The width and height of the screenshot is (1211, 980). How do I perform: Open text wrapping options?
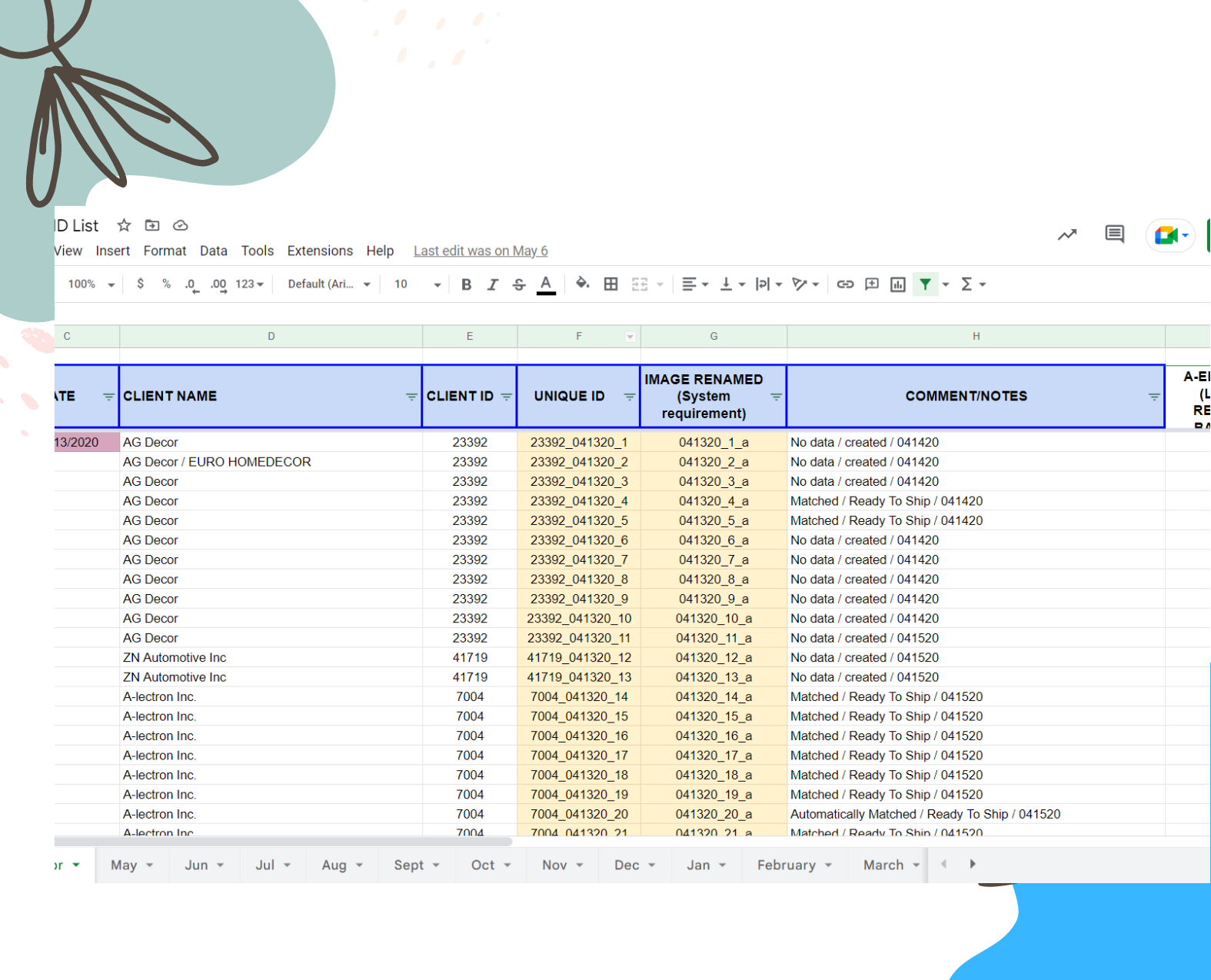coord(768,284)
